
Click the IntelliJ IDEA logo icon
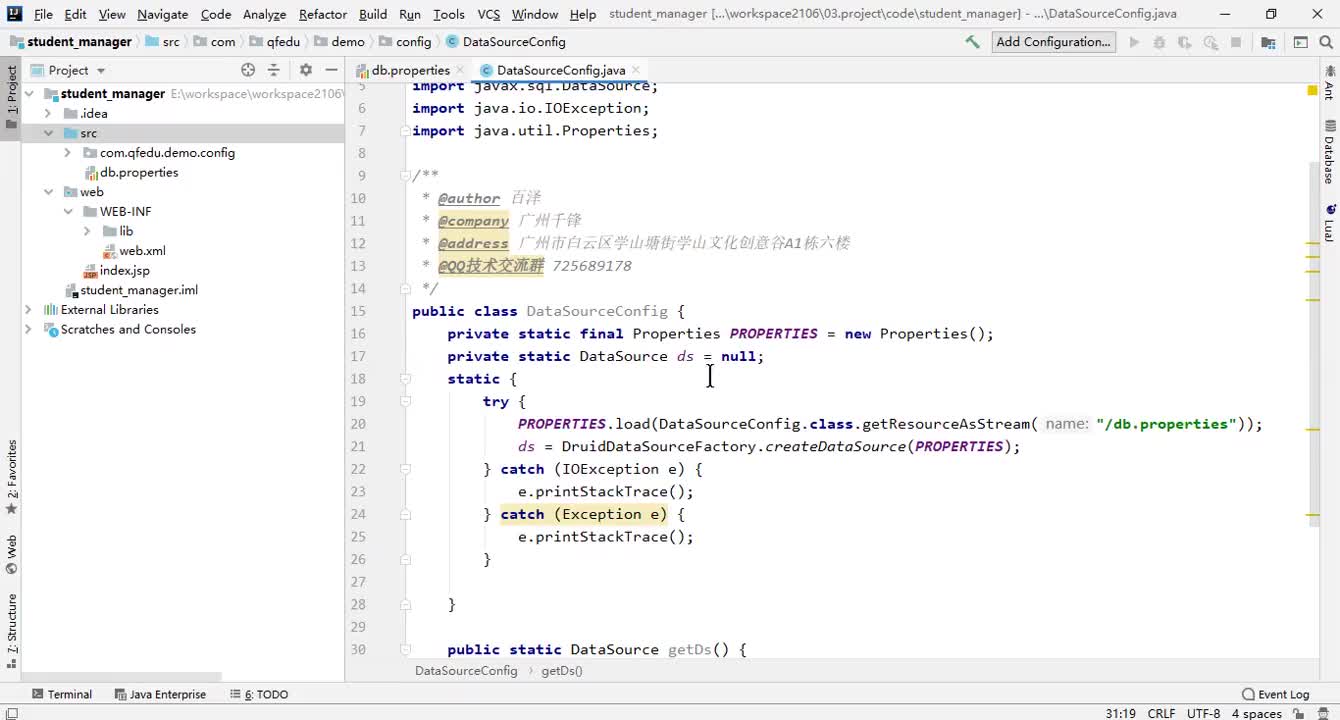pos(13,14)
